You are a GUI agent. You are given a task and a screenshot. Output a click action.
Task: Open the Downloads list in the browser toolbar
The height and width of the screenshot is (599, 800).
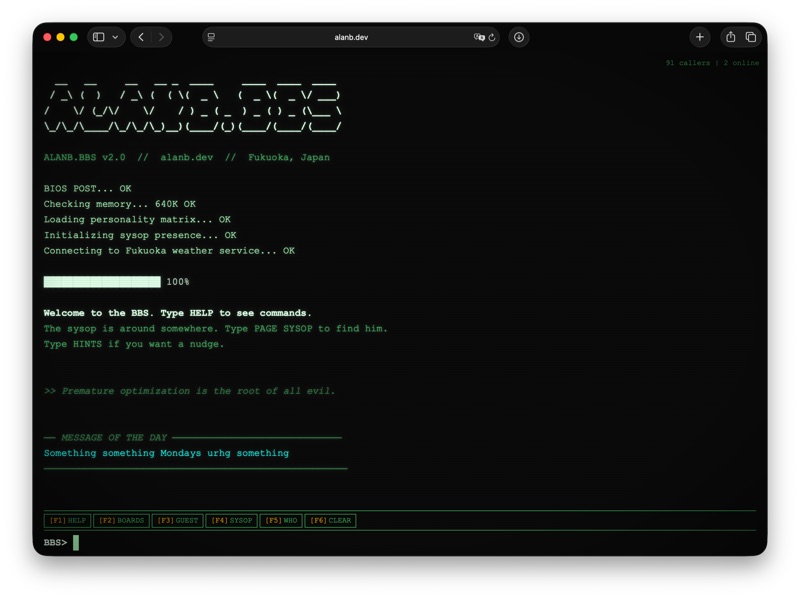click(519, 37)
